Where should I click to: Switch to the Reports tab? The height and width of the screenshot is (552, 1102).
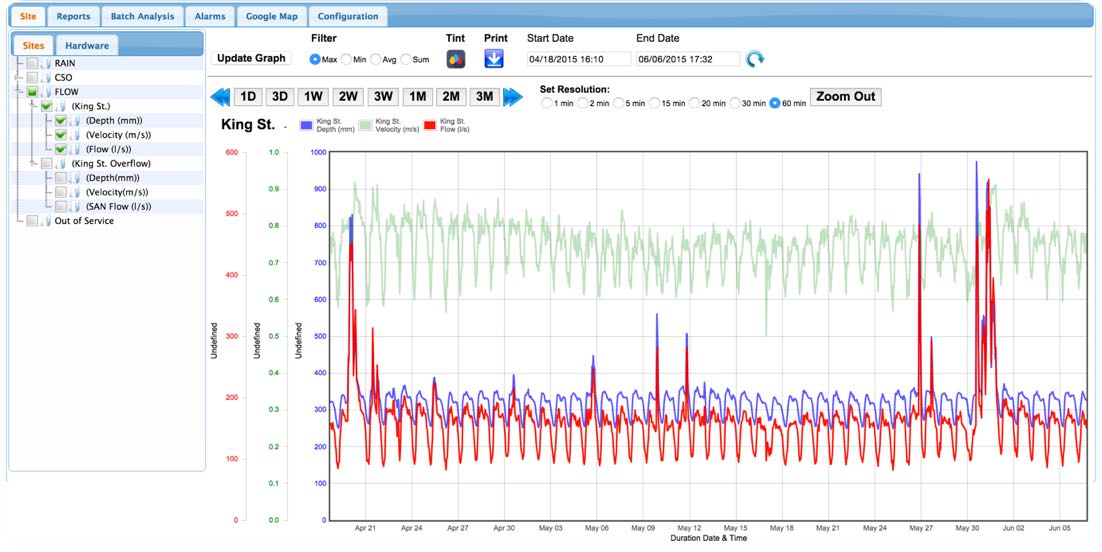(73, 16)
